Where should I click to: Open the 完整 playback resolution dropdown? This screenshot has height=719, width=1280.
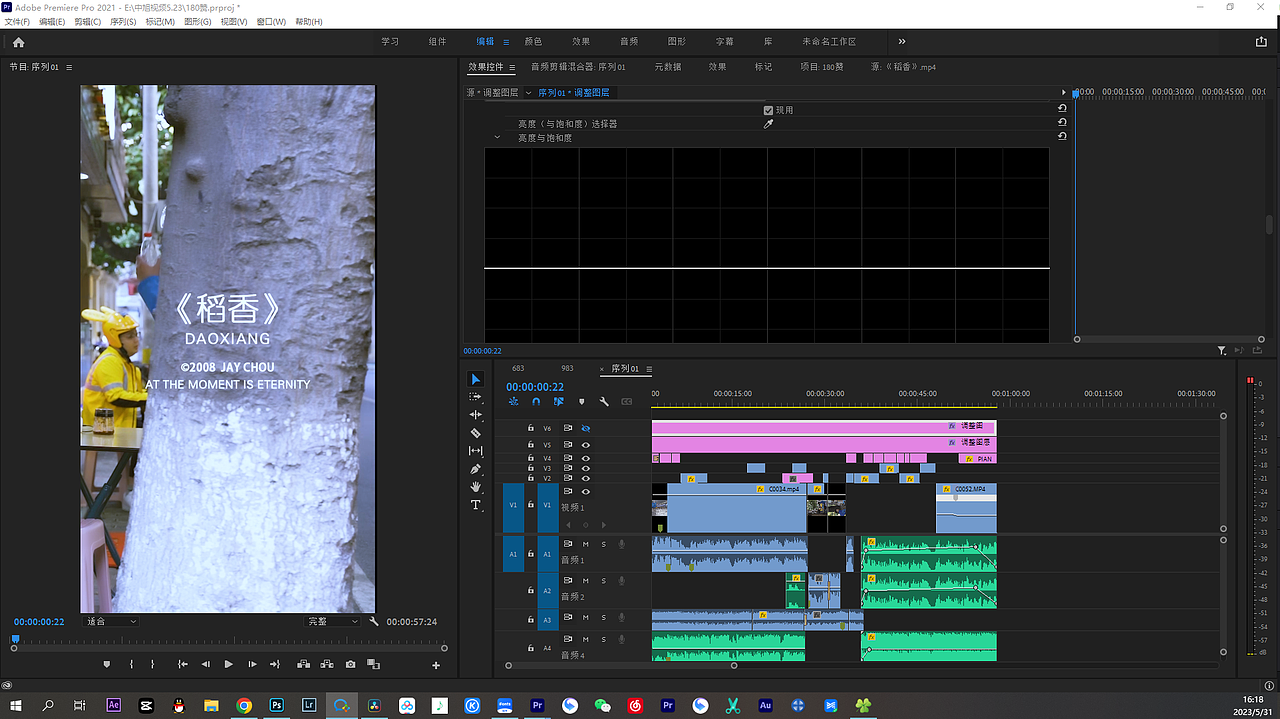pos(333,621)
